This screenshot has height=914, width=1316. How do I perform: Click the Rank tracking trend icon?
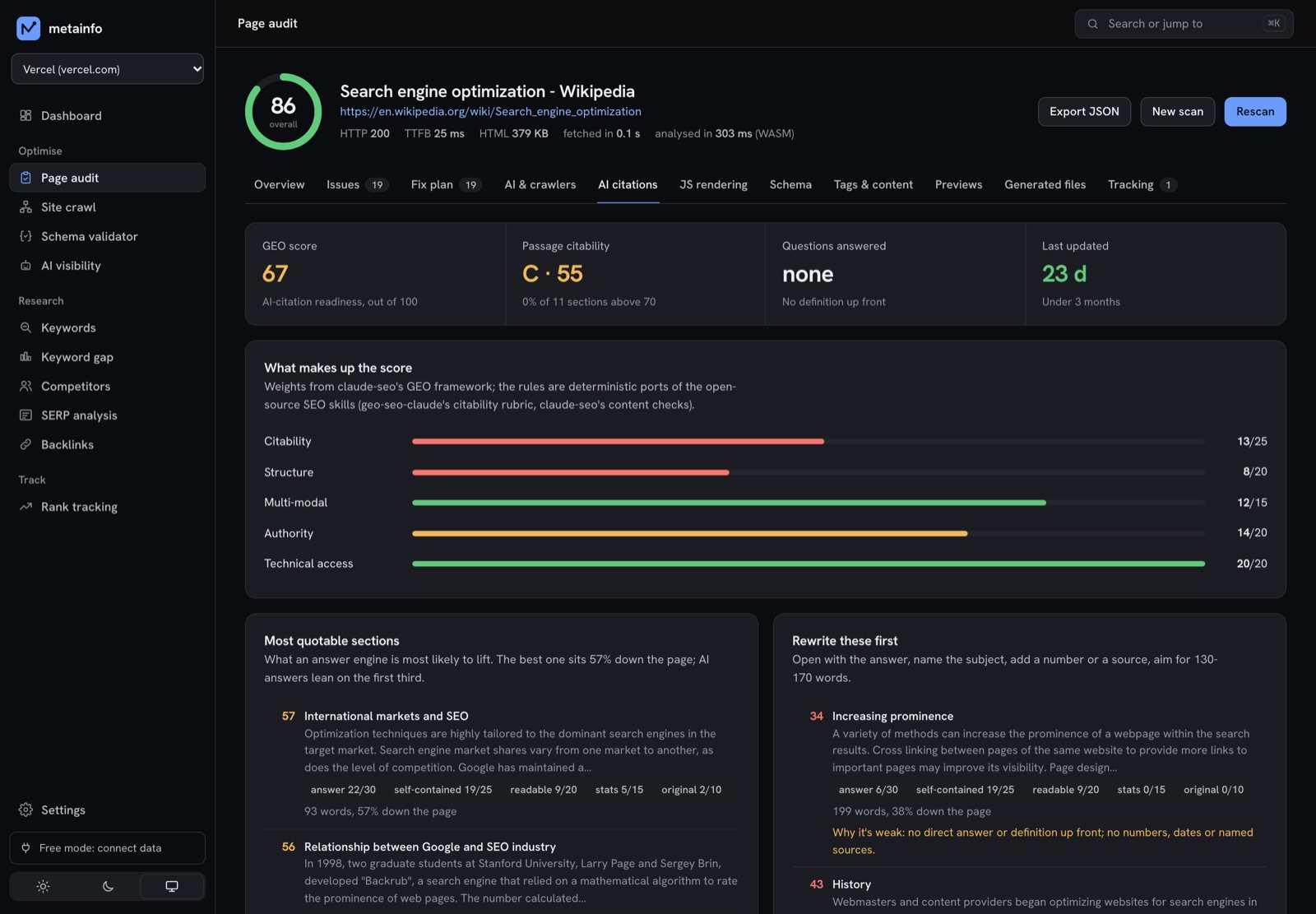point(25,507)
